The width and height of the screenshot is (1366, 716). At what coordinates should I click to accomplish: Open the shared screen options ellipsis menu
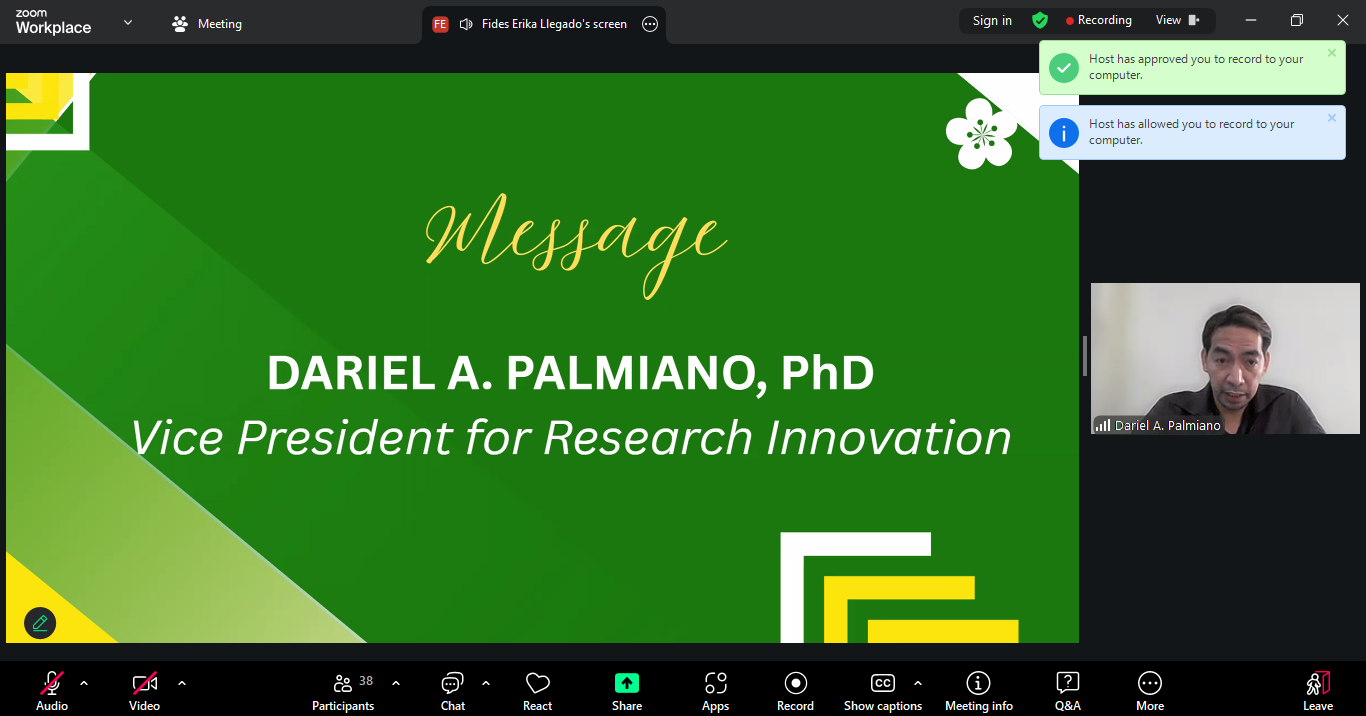pyautogui.click(x=650, y=24)
